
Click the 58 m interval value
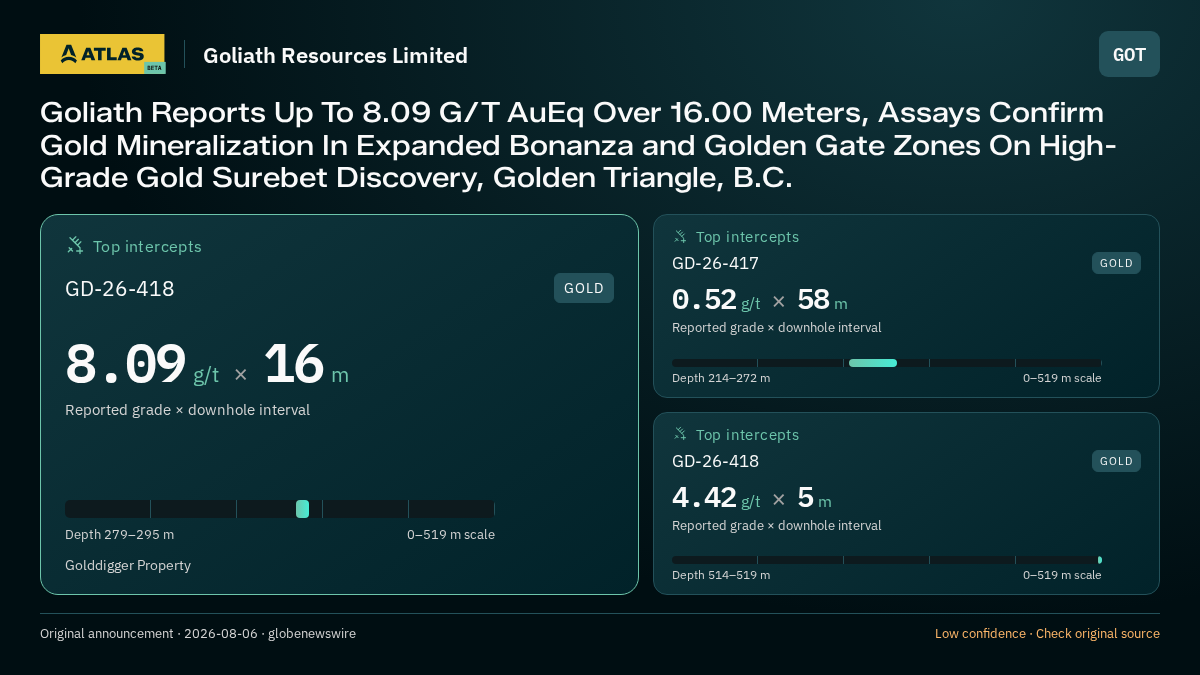[822, 300]
